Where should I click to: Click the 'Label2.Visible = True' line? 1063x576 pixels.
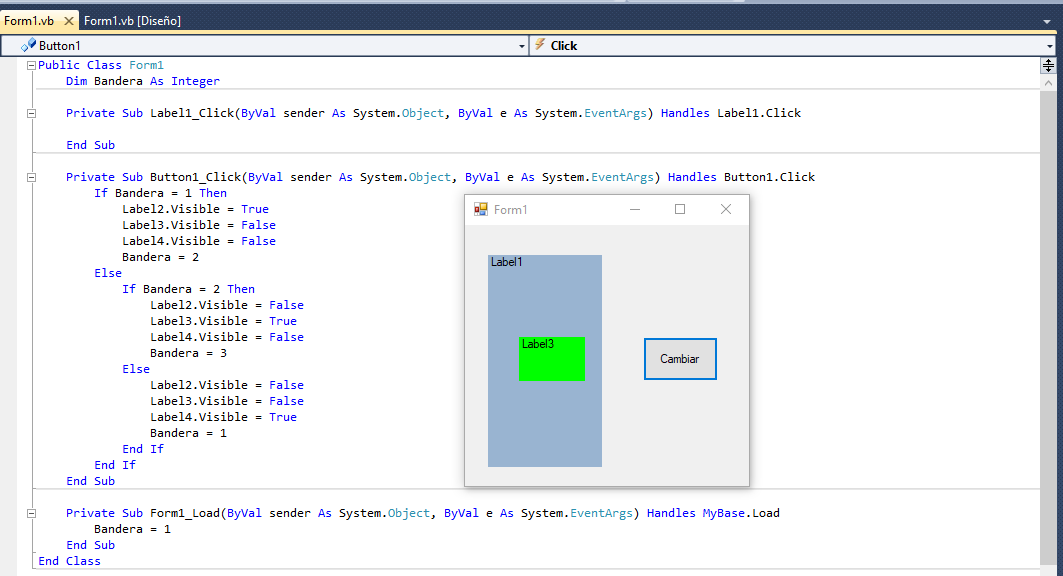pyautogui.click(x=195, y=209)
